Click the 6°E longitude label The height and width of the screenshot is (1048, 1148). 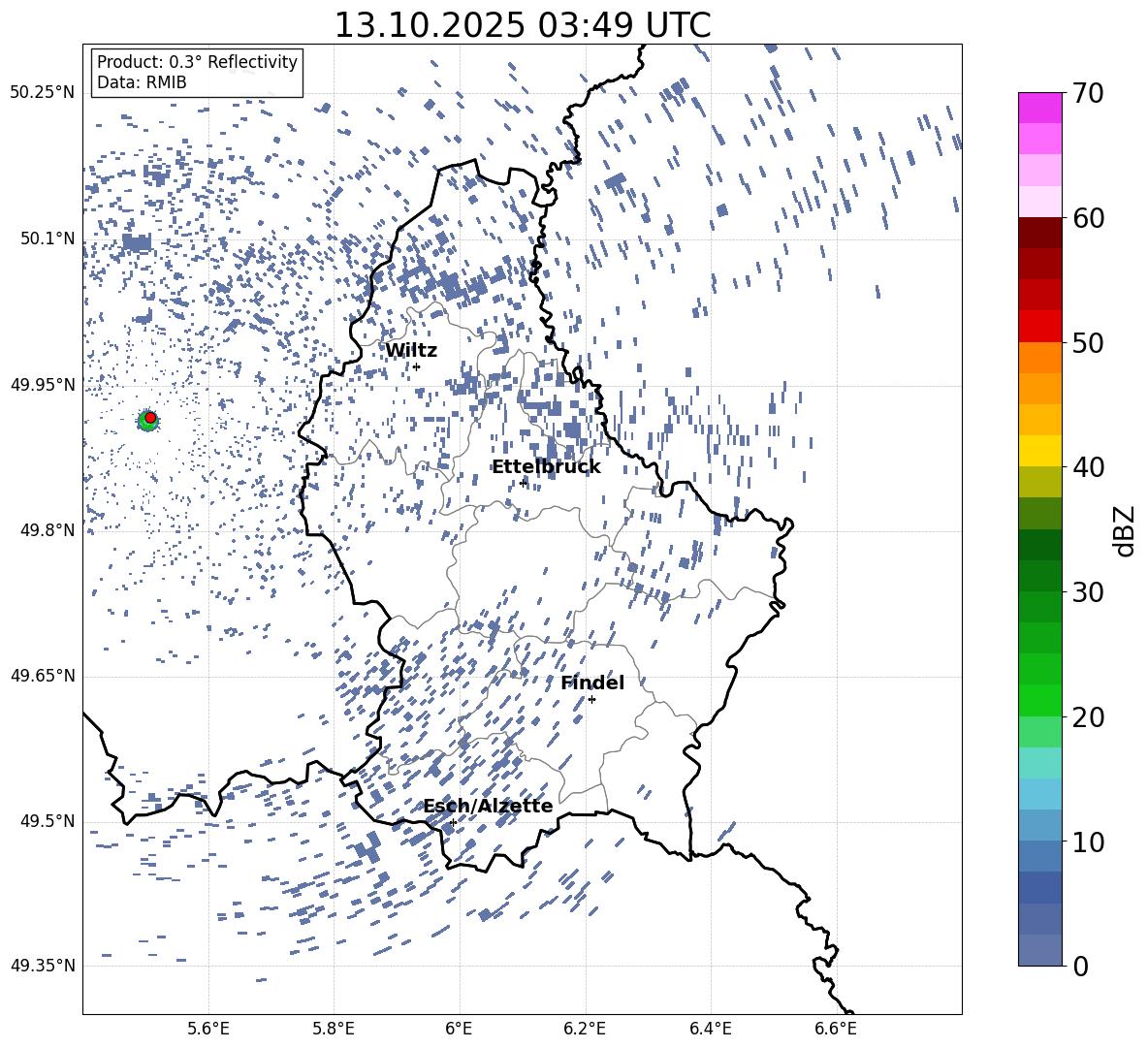pos(459,1029)
